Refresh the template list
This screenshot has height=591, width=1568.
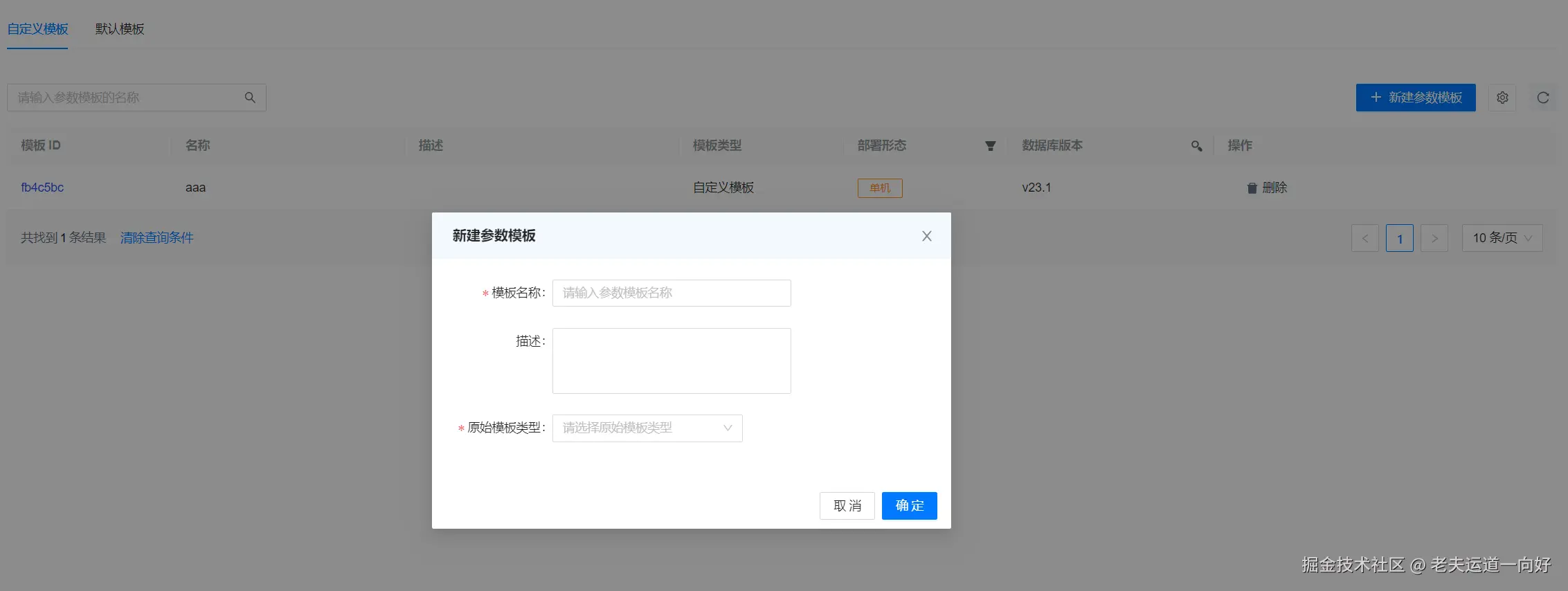pyautogui.click(x=1543, y=98)
